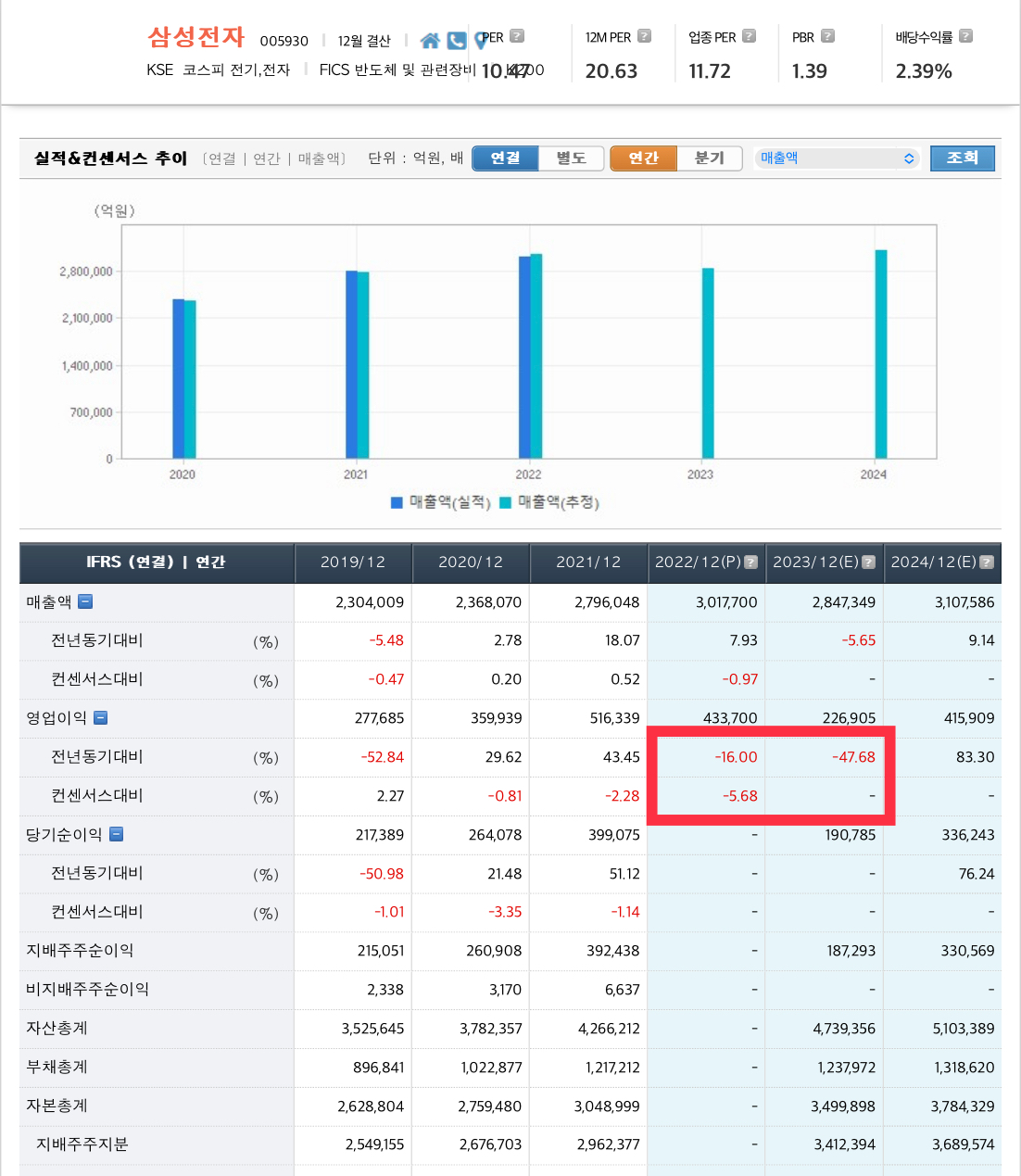
Task: Click the 삼성전자 company name
Action: point(196,37)
